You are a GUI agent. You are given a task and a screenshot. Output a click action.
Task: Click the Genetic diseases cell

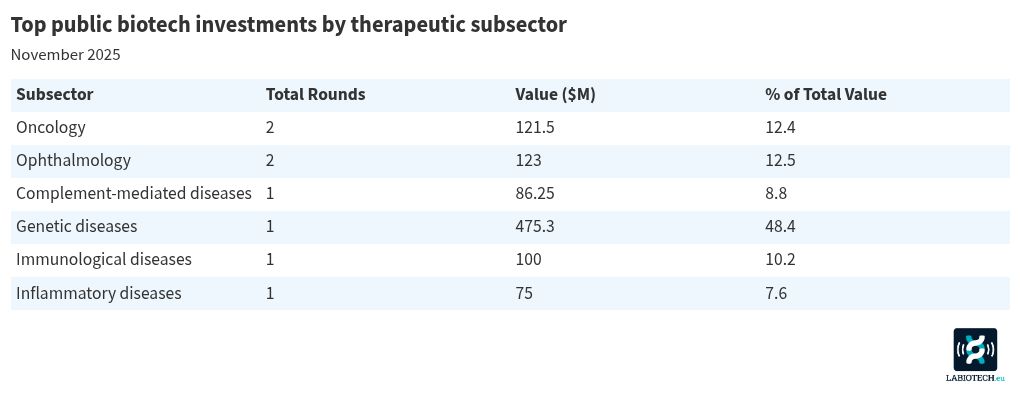pyautogui.click(x=77, y=227)
